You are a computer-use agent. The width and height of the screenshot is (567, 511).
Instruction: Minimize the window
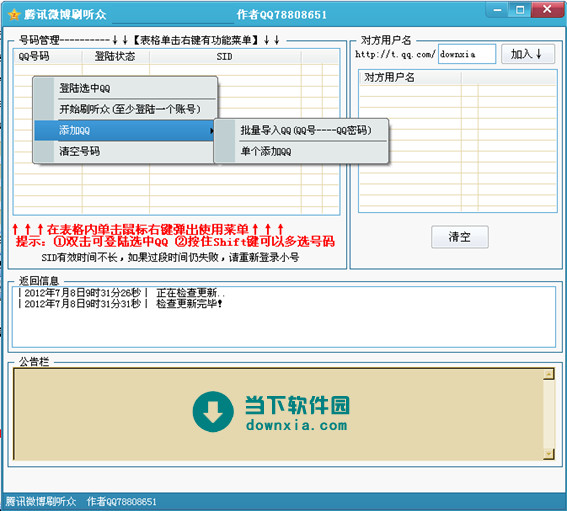pos(498,10)
